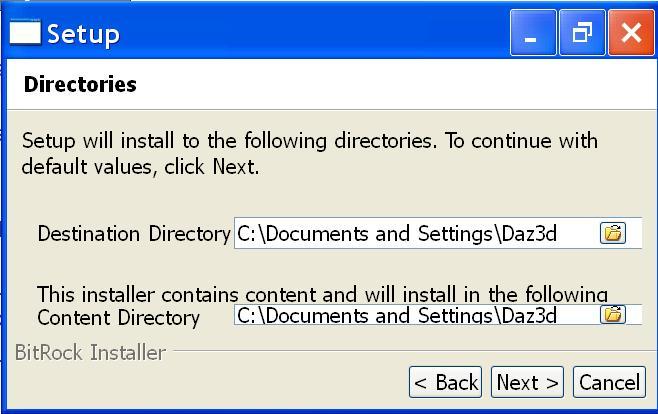
Task: Close the Setup installer window
Action: [x=631, y=33]
